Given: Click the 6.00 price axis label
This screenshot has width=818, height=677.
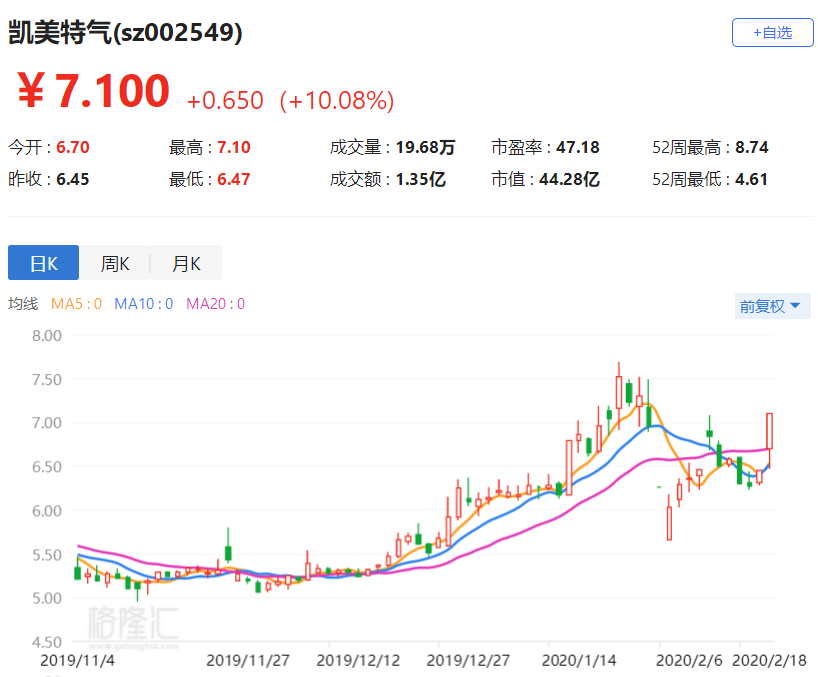Looking at the screenshot, I should (46, 510).
